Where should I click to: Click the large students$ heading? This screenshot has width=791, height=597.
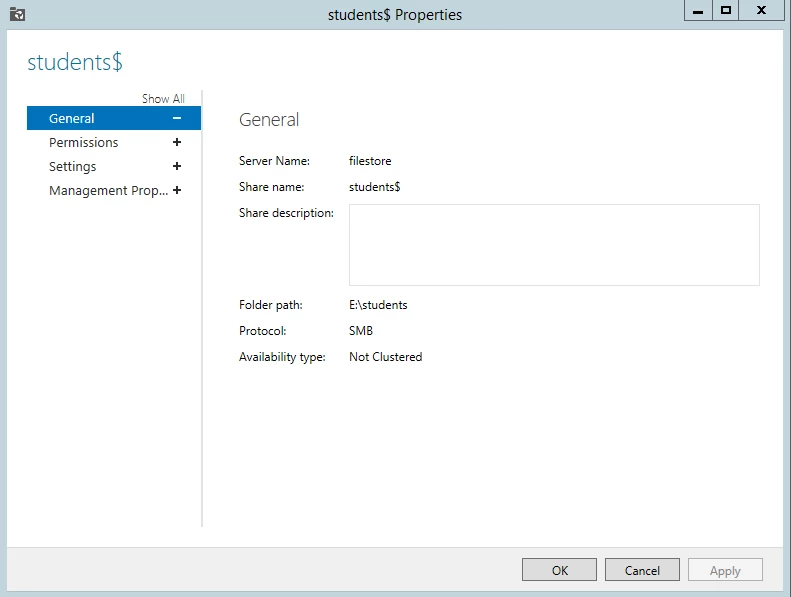pos(75,62)
